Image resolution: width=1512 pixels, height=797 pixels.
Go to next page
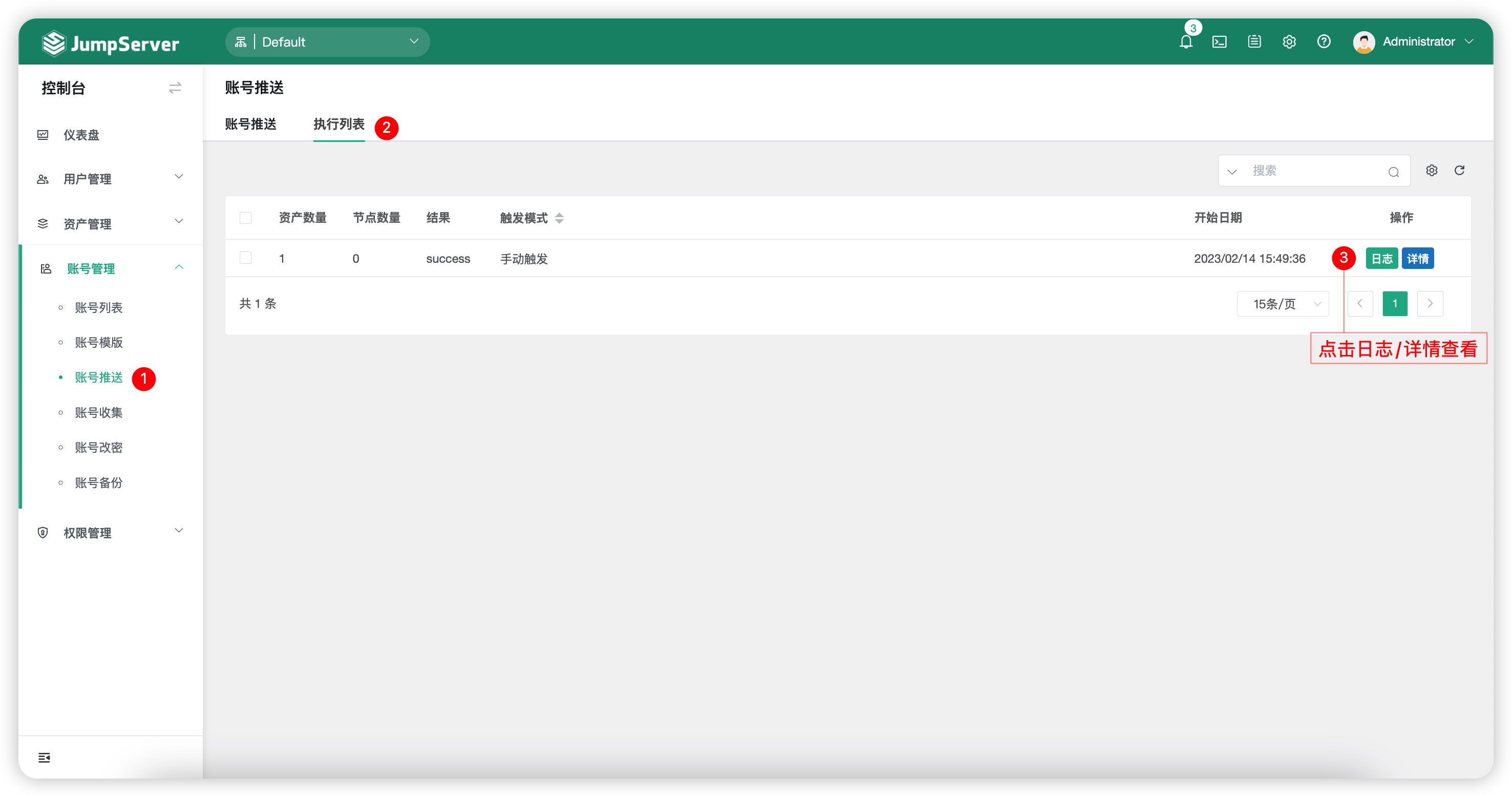pos(1430,303)
